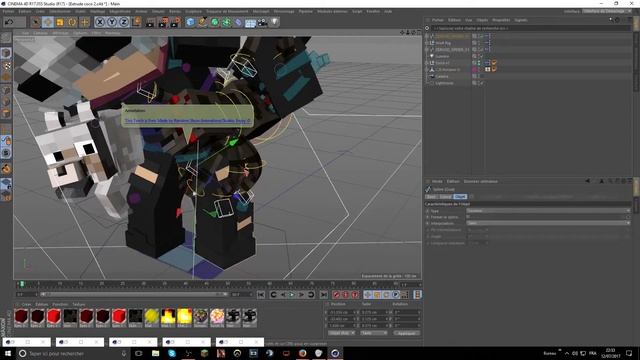The width and height of the screenshot is (640, 360).
Task: Open the Fichier main menu
Action: [8, 11]
